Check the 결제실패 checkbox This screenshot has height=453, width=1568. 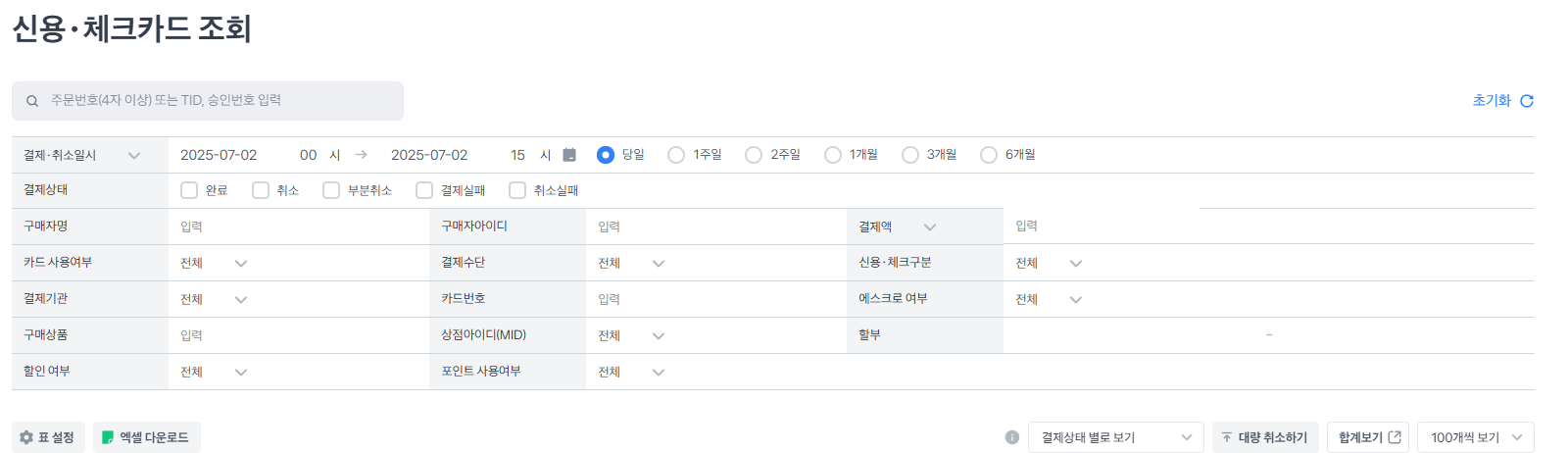point(424,190)
